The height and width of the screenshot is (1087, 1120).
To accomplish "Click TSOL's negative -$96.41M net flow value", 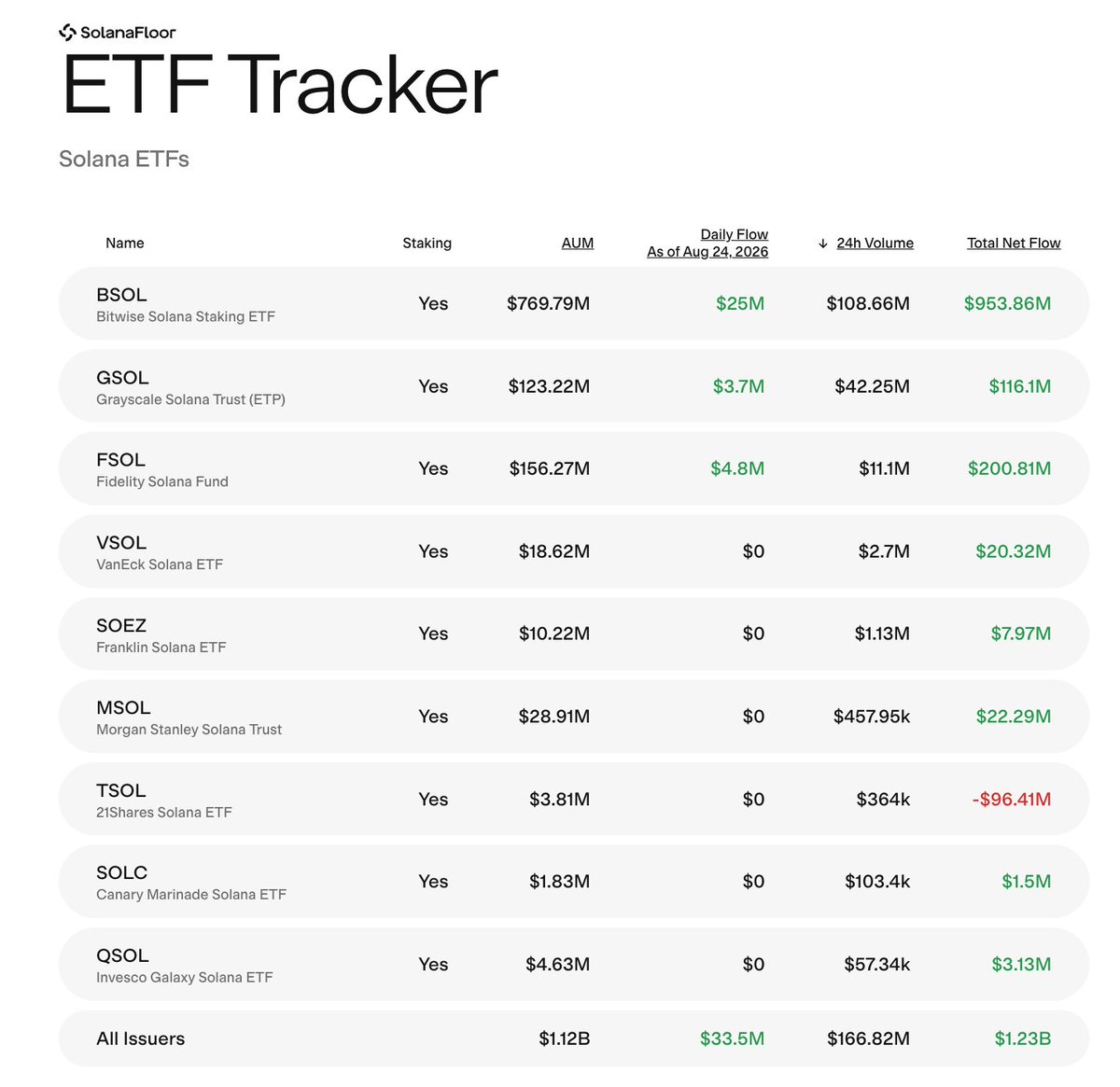I will [x=1011, y=799].
